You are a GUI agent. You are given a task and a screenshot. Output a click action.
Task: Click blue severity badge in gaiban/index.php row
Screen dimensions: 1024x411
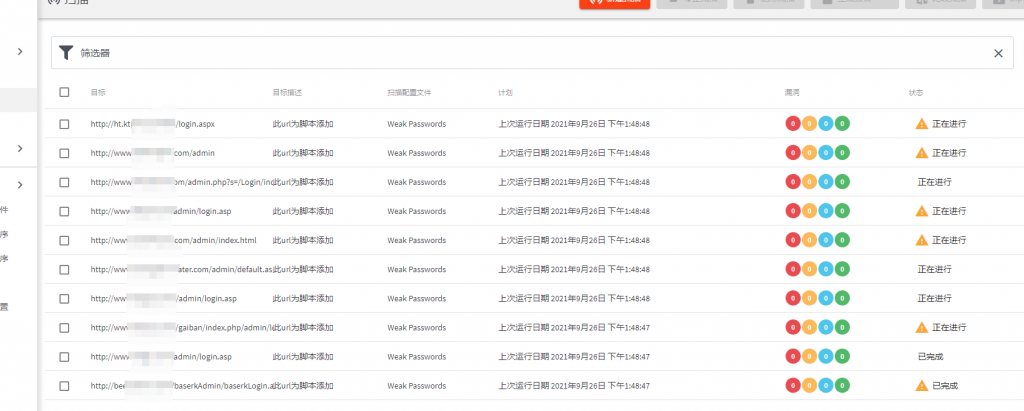pos(825,327)
